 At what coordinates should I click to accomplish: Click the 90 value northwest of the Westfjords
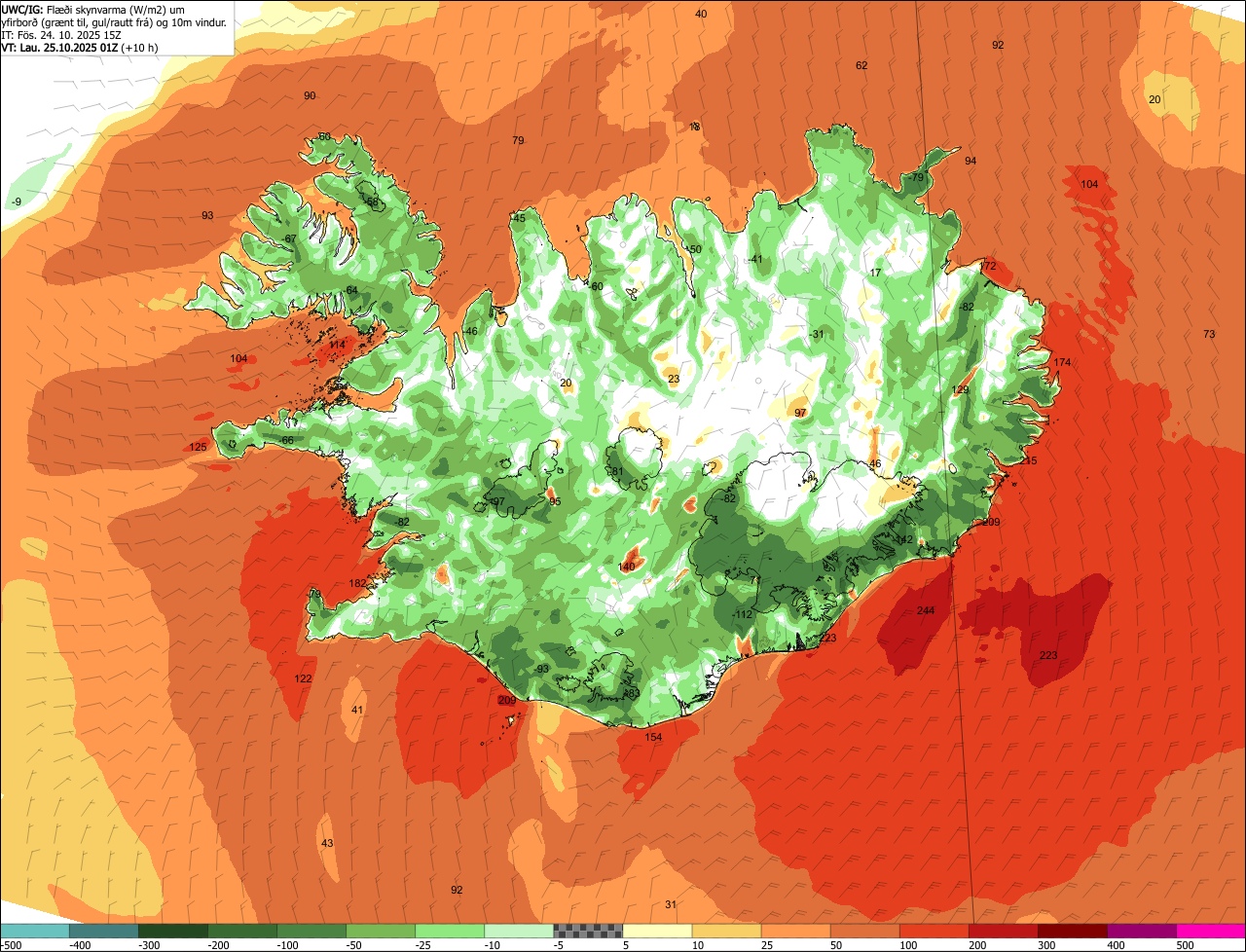pos(310,95)
